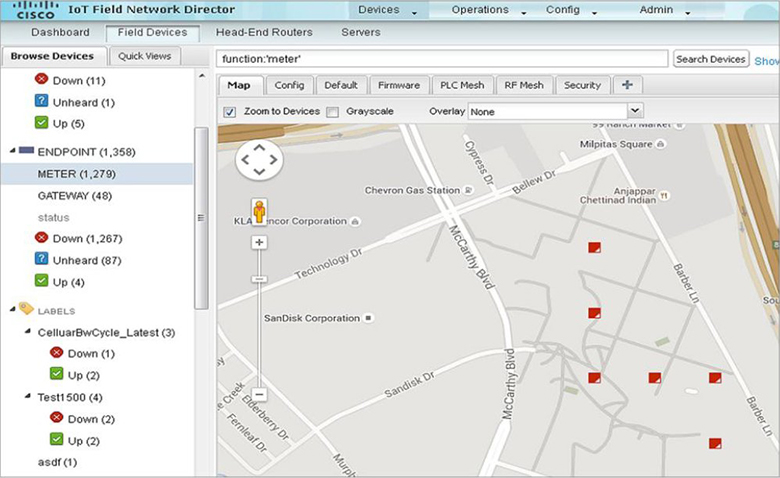The image size is (780, 478).
Task: Click the map zoom in plus button
Action: [259, 243]
